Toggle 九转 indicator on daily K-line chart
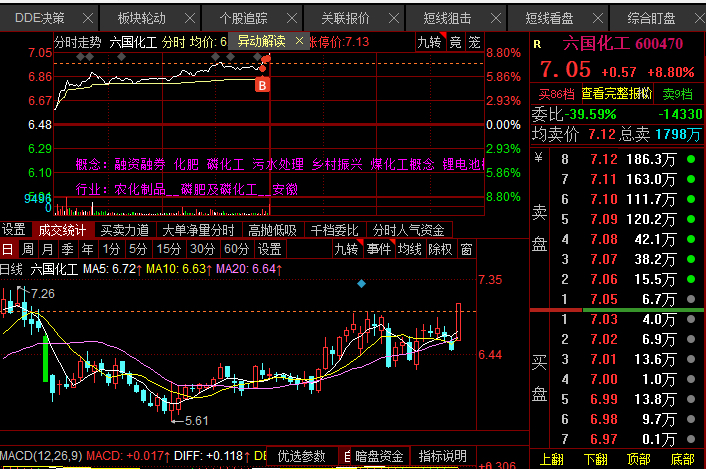706x469 pixels. 347,249
